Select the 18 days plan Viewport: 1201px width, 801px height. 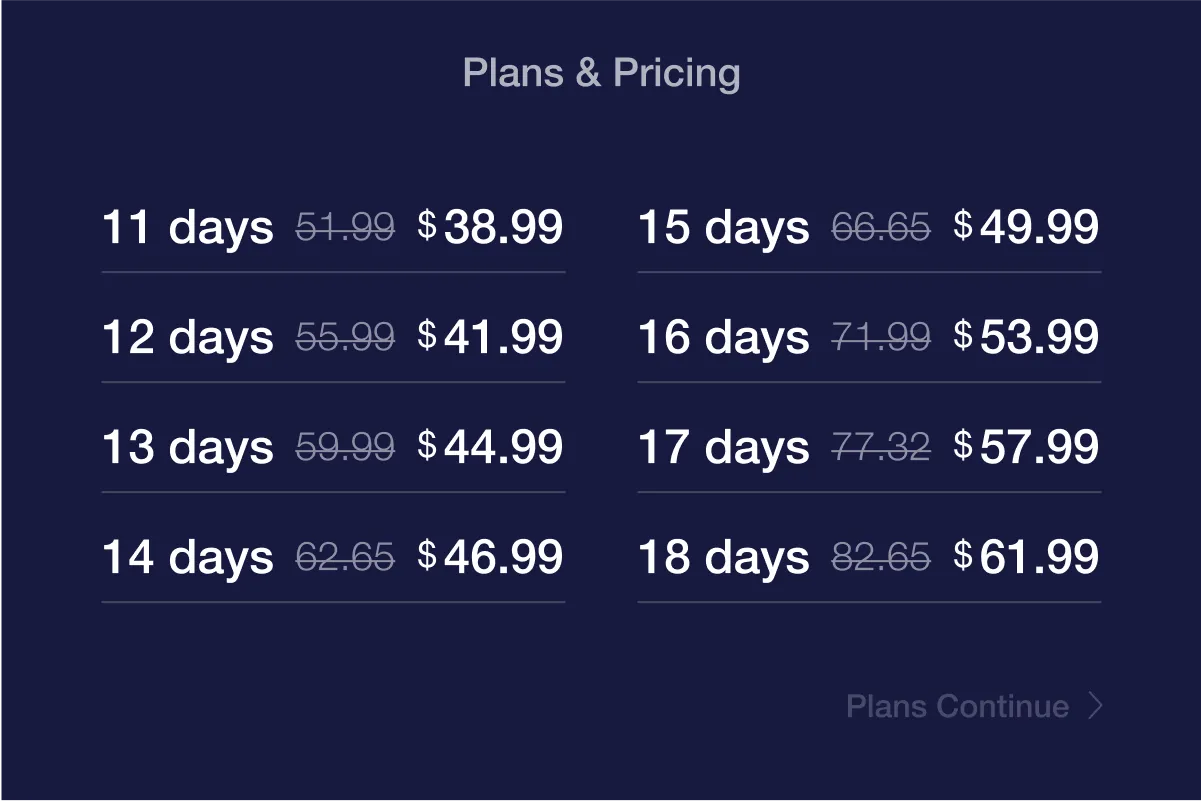tap(869, 557)
